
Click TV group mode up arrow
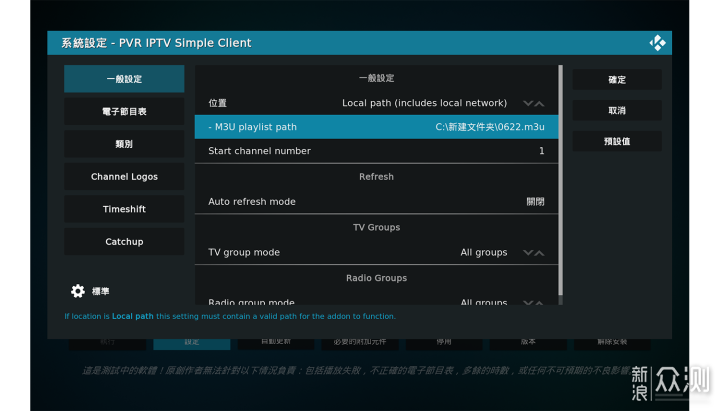(x=540, y=253)
